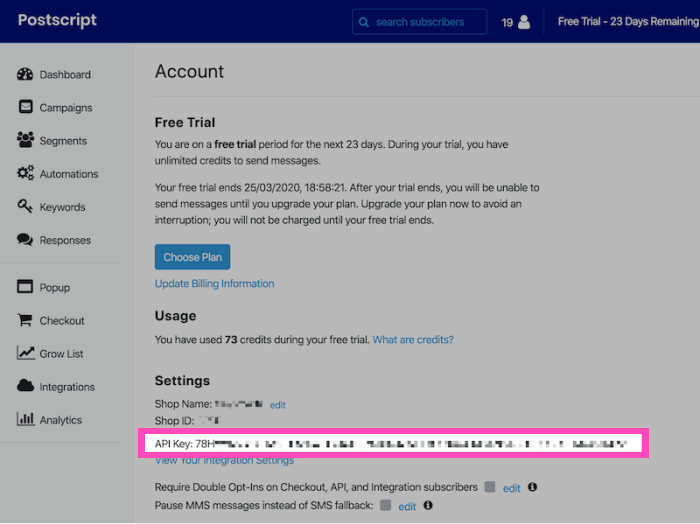Click the Segments people icon
The width and height of the screenshot is (700, 524).
coord(25,141)
